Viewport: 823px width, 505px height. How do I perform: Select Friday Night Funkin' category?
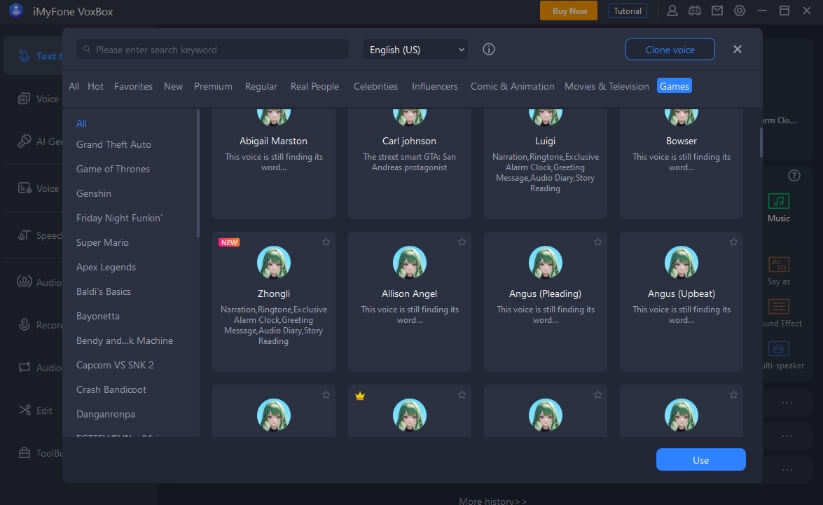click(x=119, y=218)
